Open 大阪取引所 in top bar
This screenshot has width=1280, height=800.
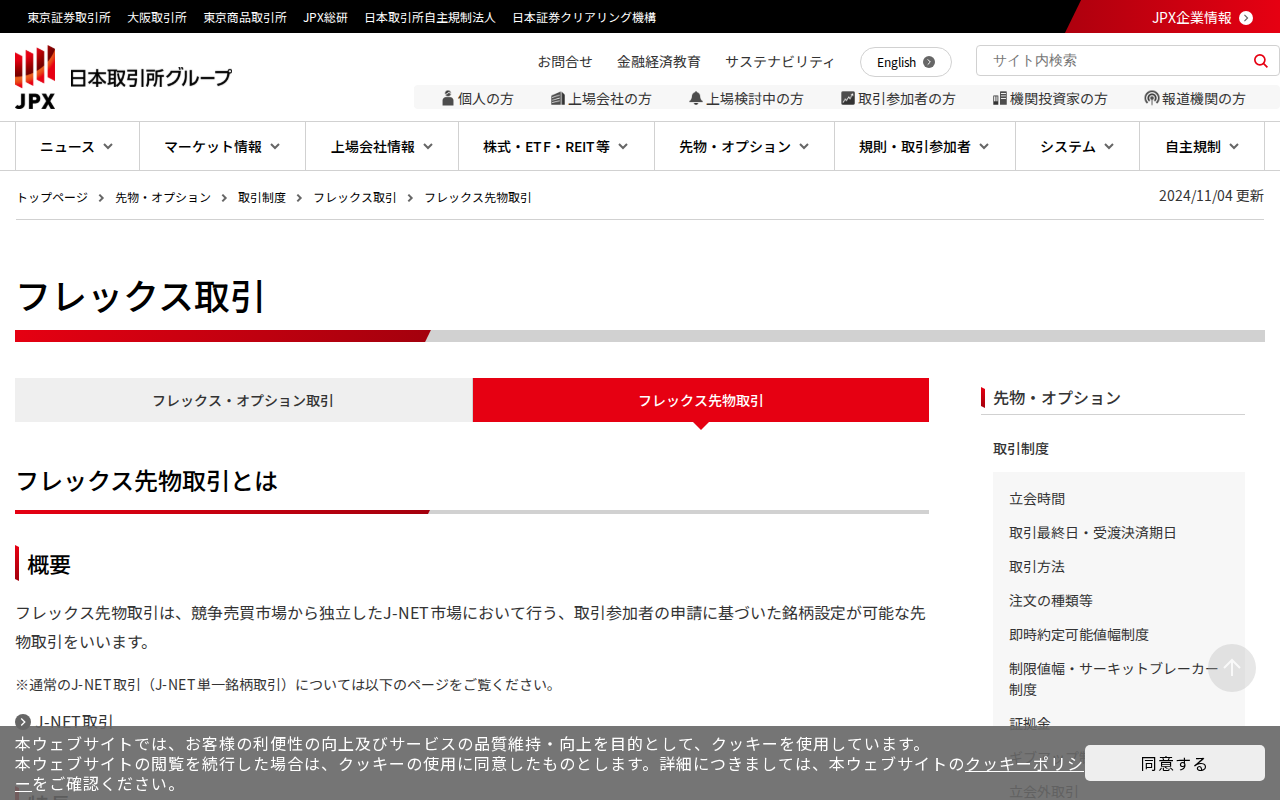(157, 17)
